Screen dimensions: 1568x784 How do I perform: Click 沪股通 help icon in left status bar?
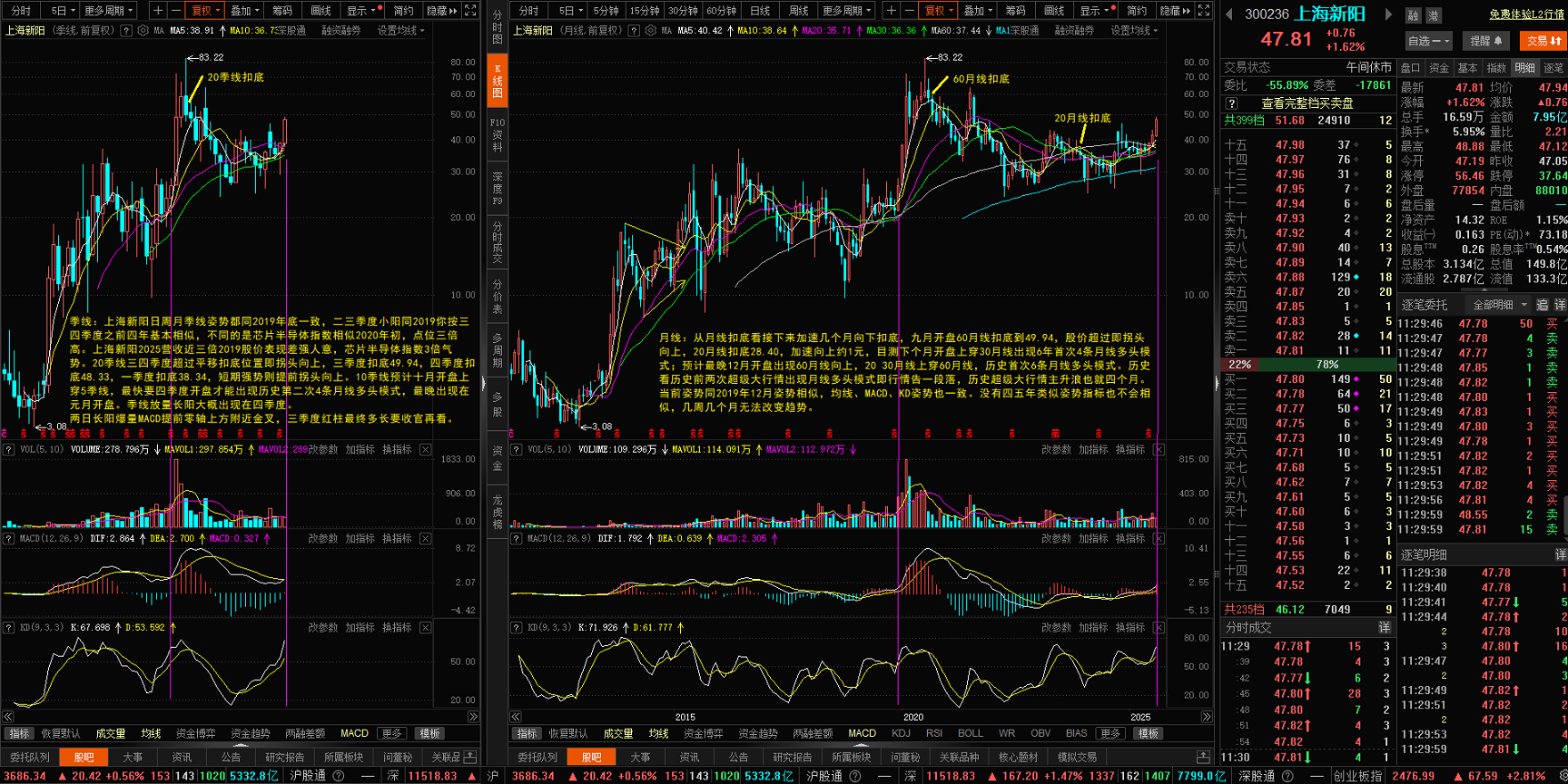pyautogui.click(x=339, y=776)
